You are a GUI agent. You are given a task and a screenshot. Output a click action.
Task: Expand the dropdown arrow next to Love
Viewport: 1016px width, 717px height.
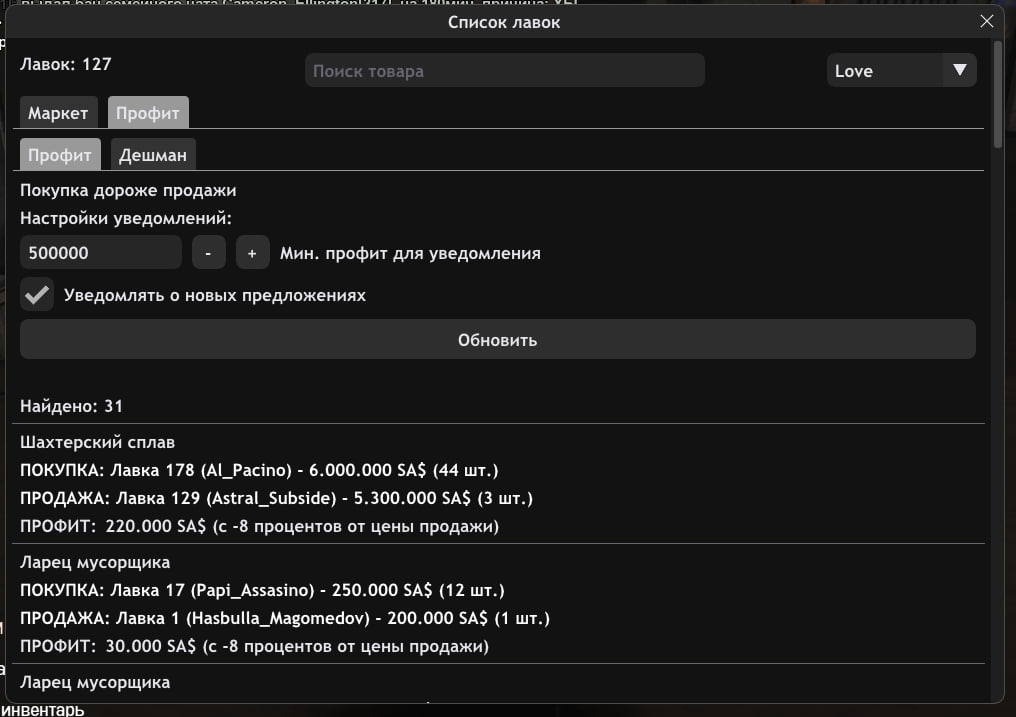pyautogui.click(x=960, y=70)
